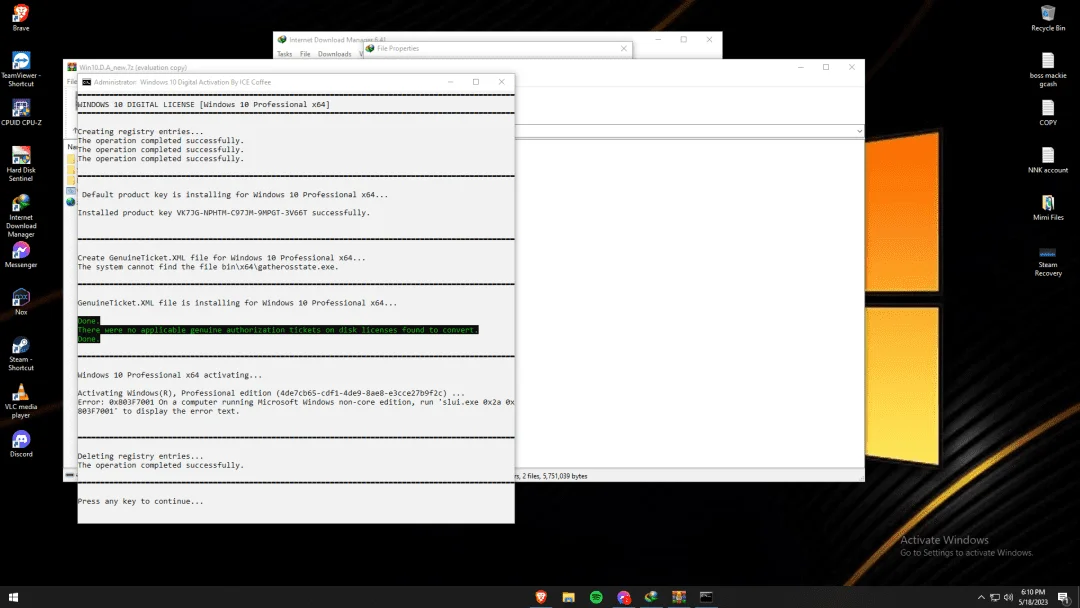Viewport: 1080px width, 608px height.
Task: Click the installed product key line
Action: [x=224, y=213]
